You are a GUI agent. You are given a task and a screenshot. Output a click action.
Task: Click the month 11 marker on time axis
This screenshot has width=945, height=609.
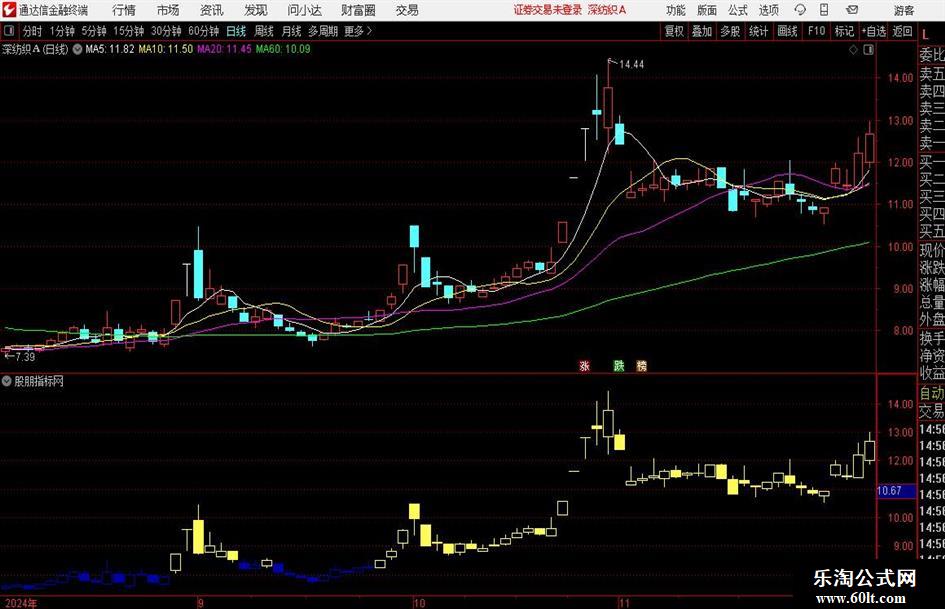624,603
